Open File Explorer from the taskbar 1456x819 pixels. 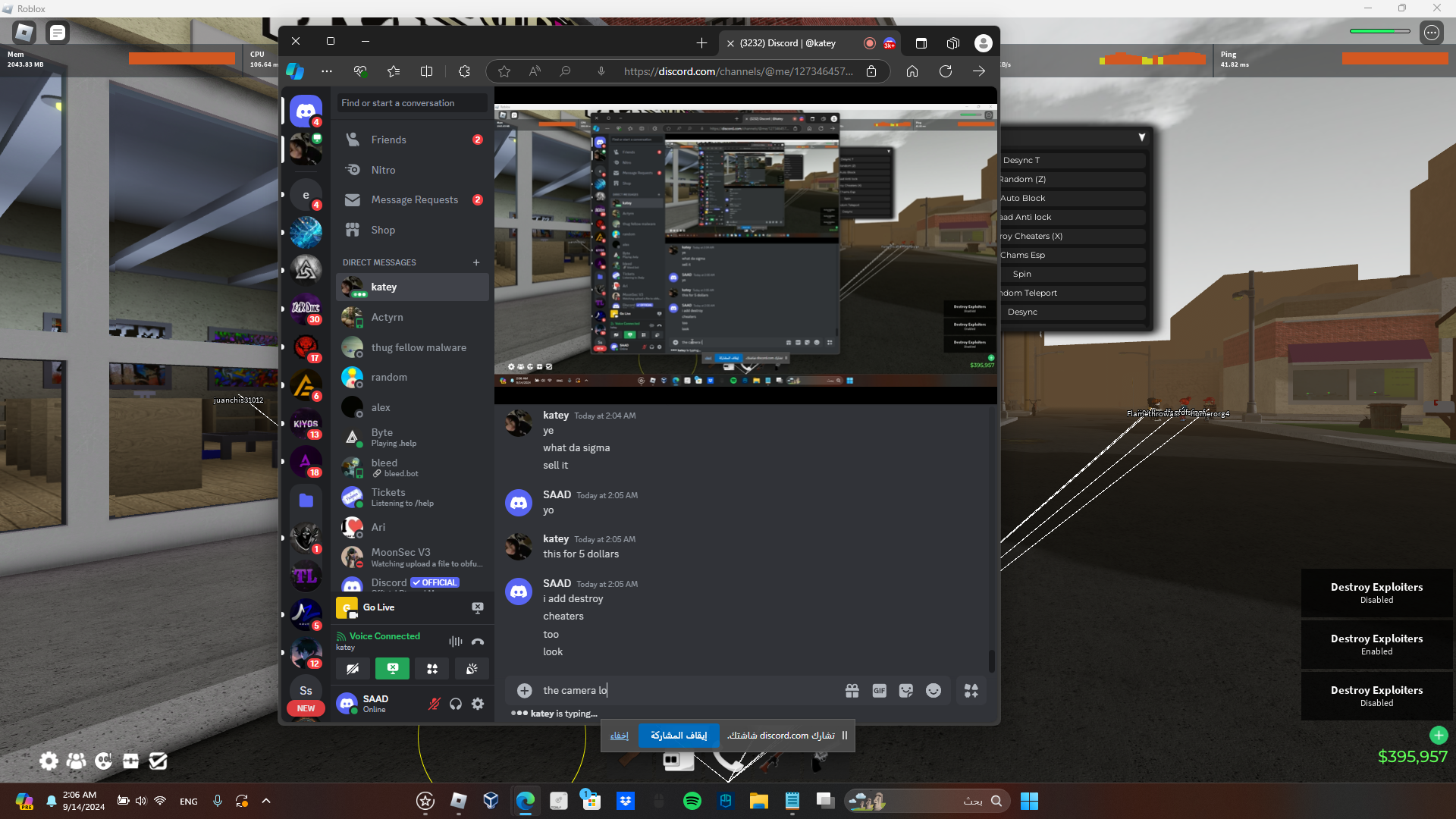(759, 801)
